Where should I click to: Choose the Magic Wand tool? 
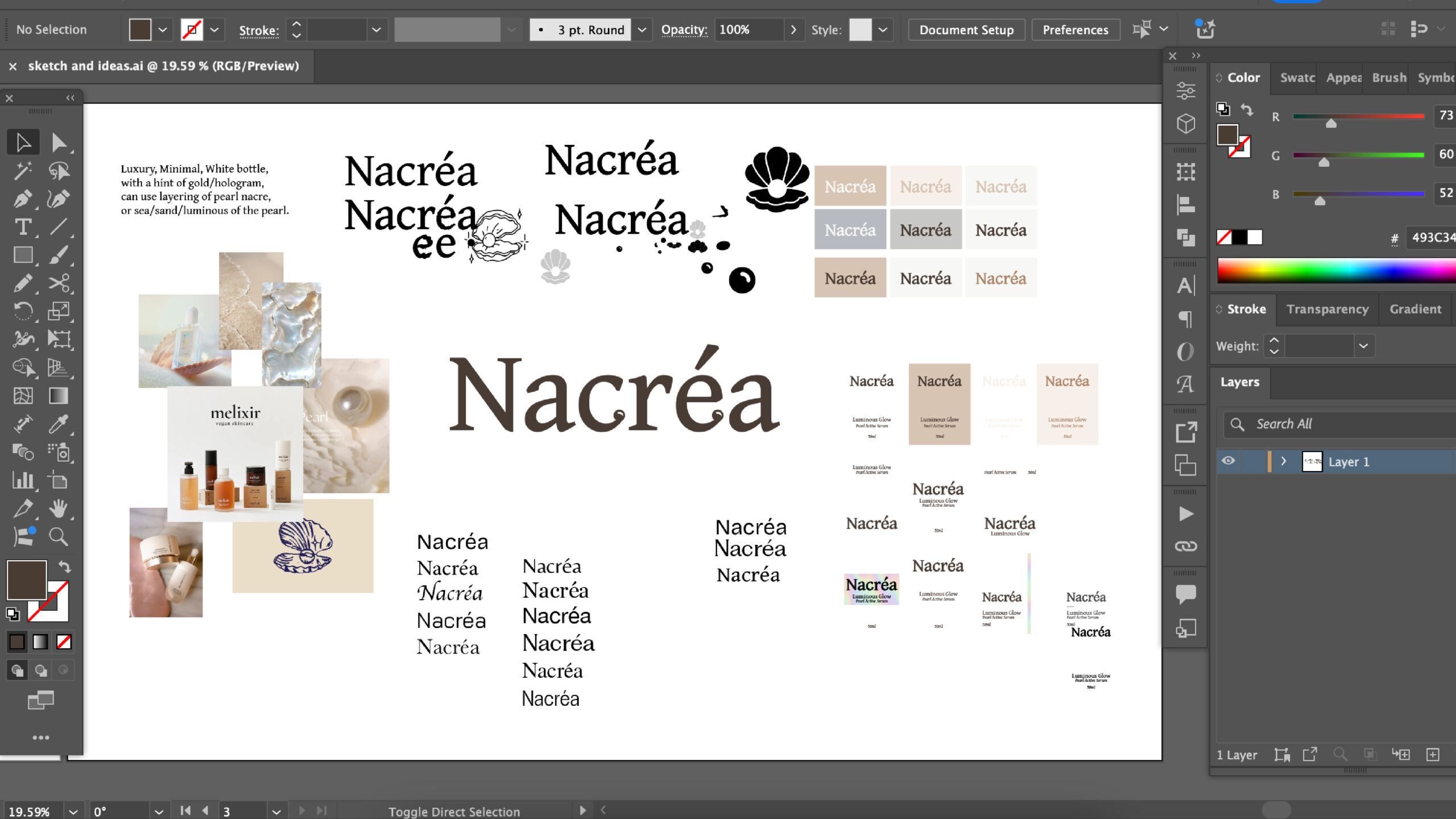pos(23,171)
